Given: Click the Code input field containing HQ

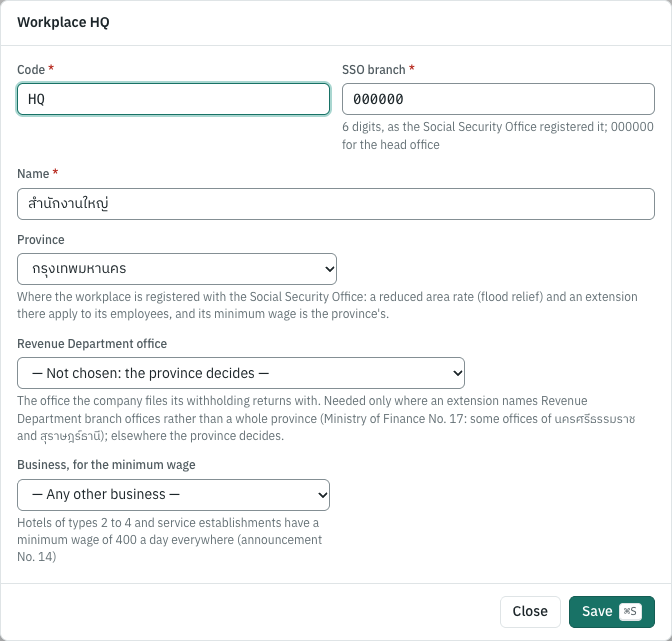Looking at the screenshot, I should click(174, 99).
